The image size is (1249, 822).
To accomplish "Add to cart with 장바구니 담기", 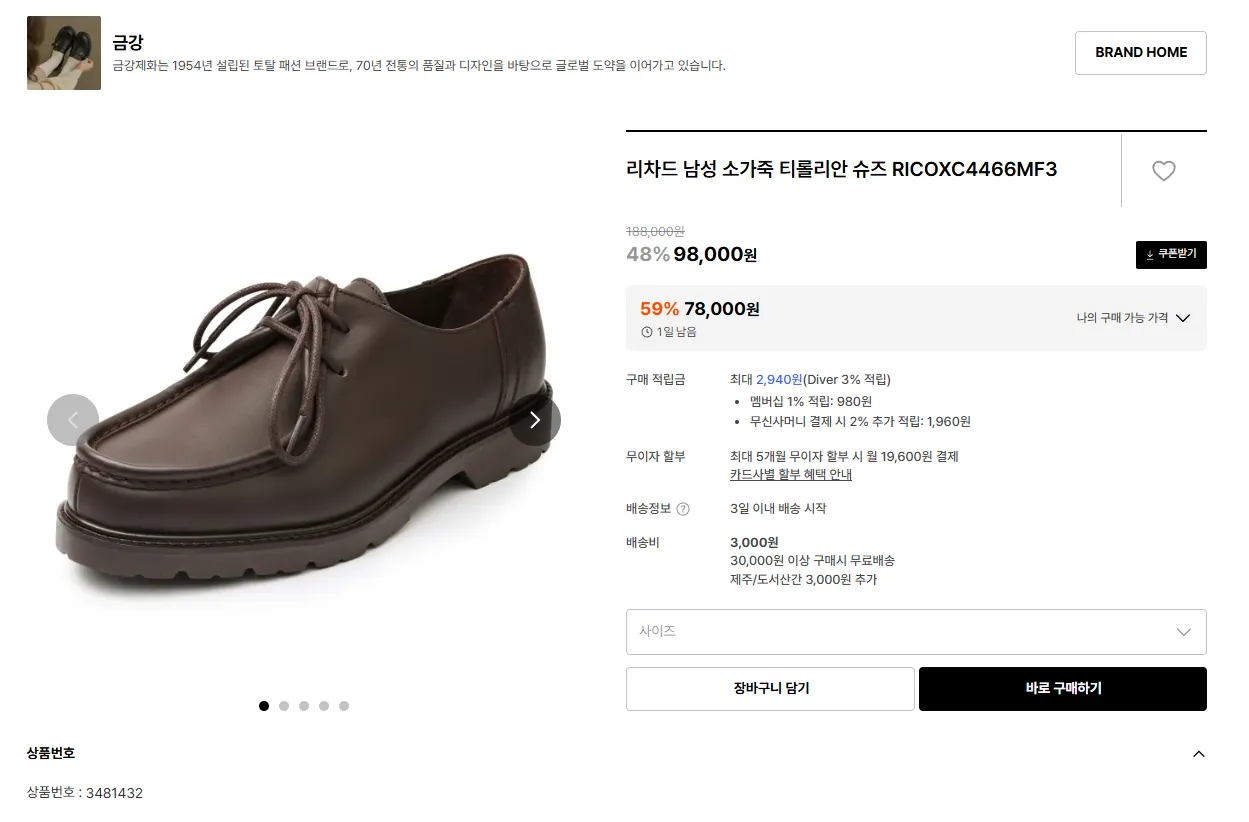I will pos(770,689).
